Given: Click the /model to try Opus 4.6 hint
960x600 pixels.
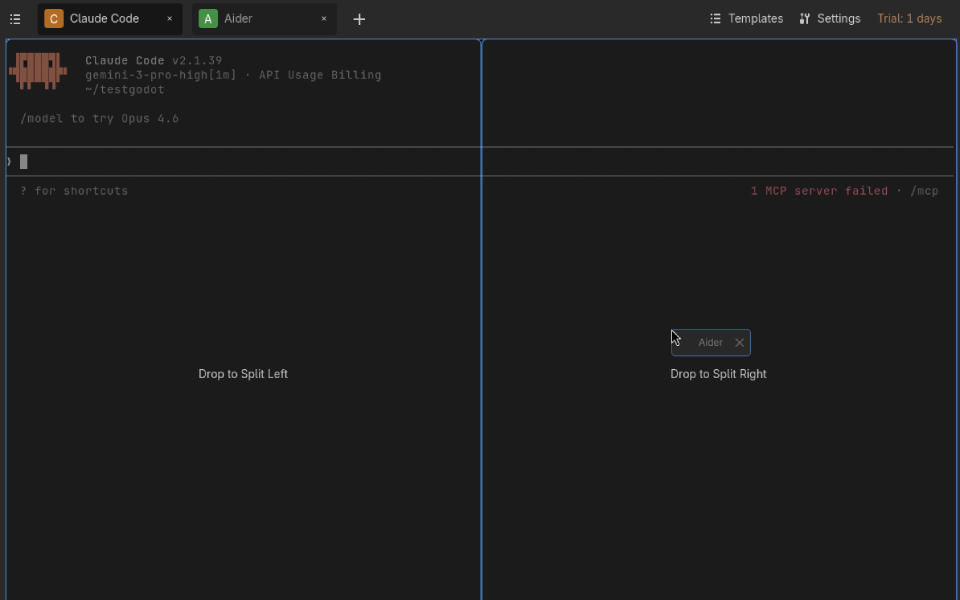Looking at the screenshot, I should (98, 118).
